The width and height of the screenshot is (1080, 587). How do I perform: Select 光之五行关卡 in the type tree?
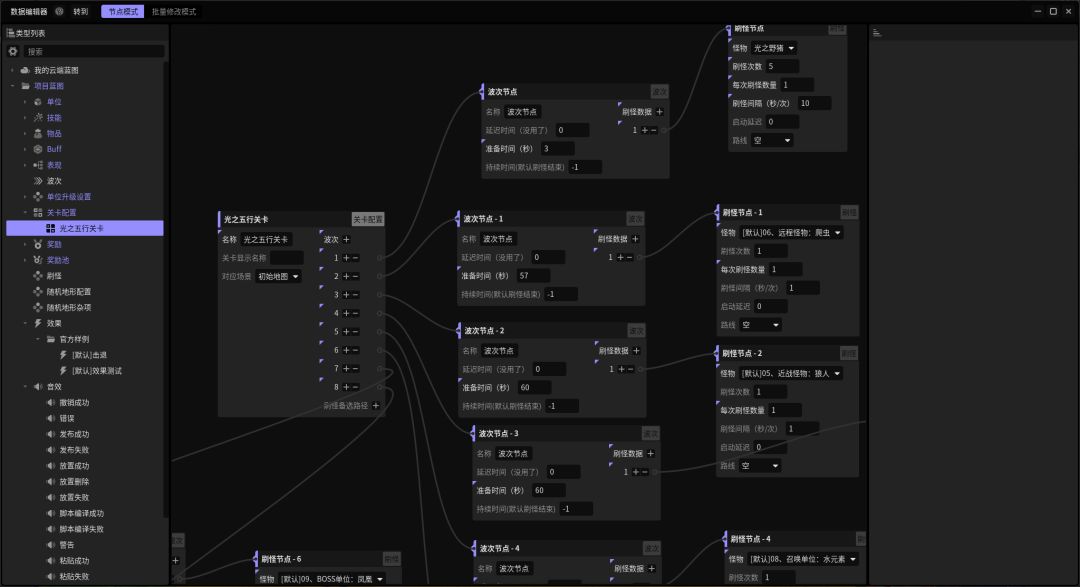pos(85,228)
